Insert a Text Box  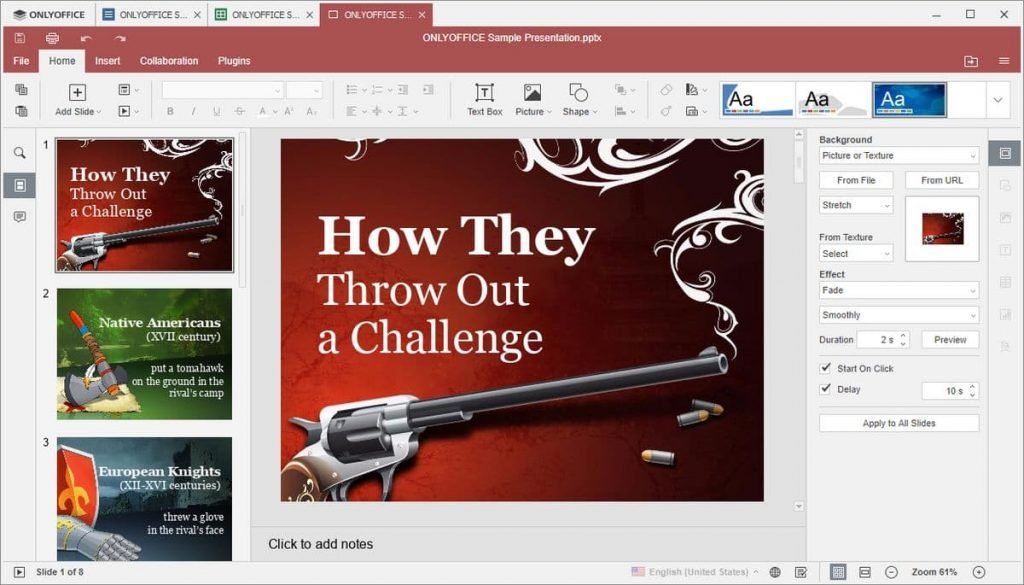click(484, 99)
